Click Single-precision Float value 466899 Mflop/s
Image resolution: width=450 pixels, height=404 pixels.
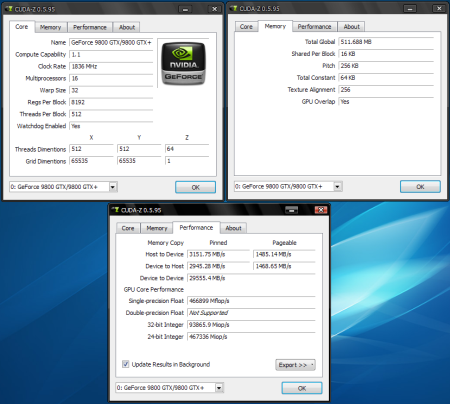click(251, 301)
